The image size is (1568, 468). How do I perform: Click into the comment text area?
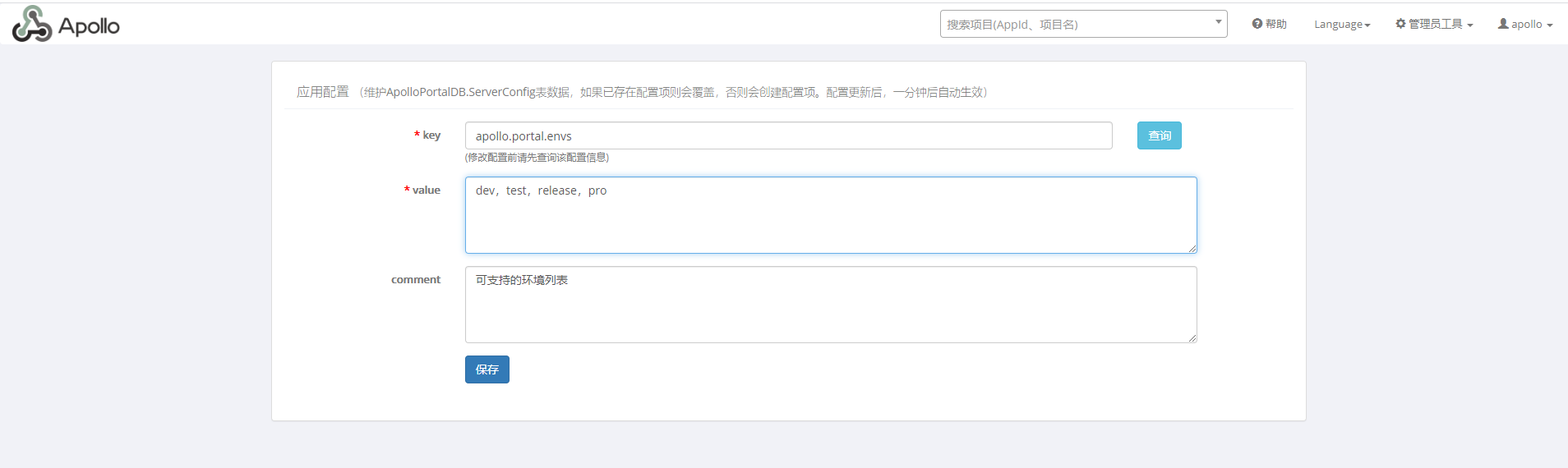[830, 305]
